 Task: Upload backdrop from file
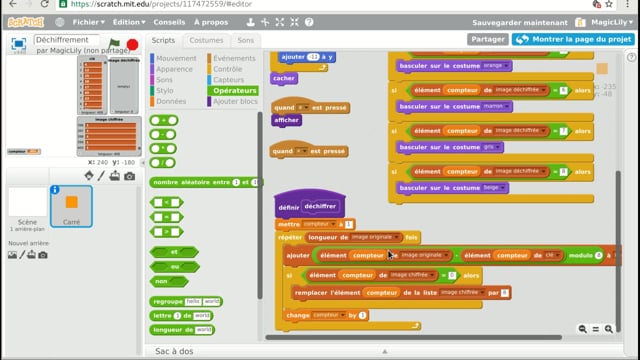point(31,255)
